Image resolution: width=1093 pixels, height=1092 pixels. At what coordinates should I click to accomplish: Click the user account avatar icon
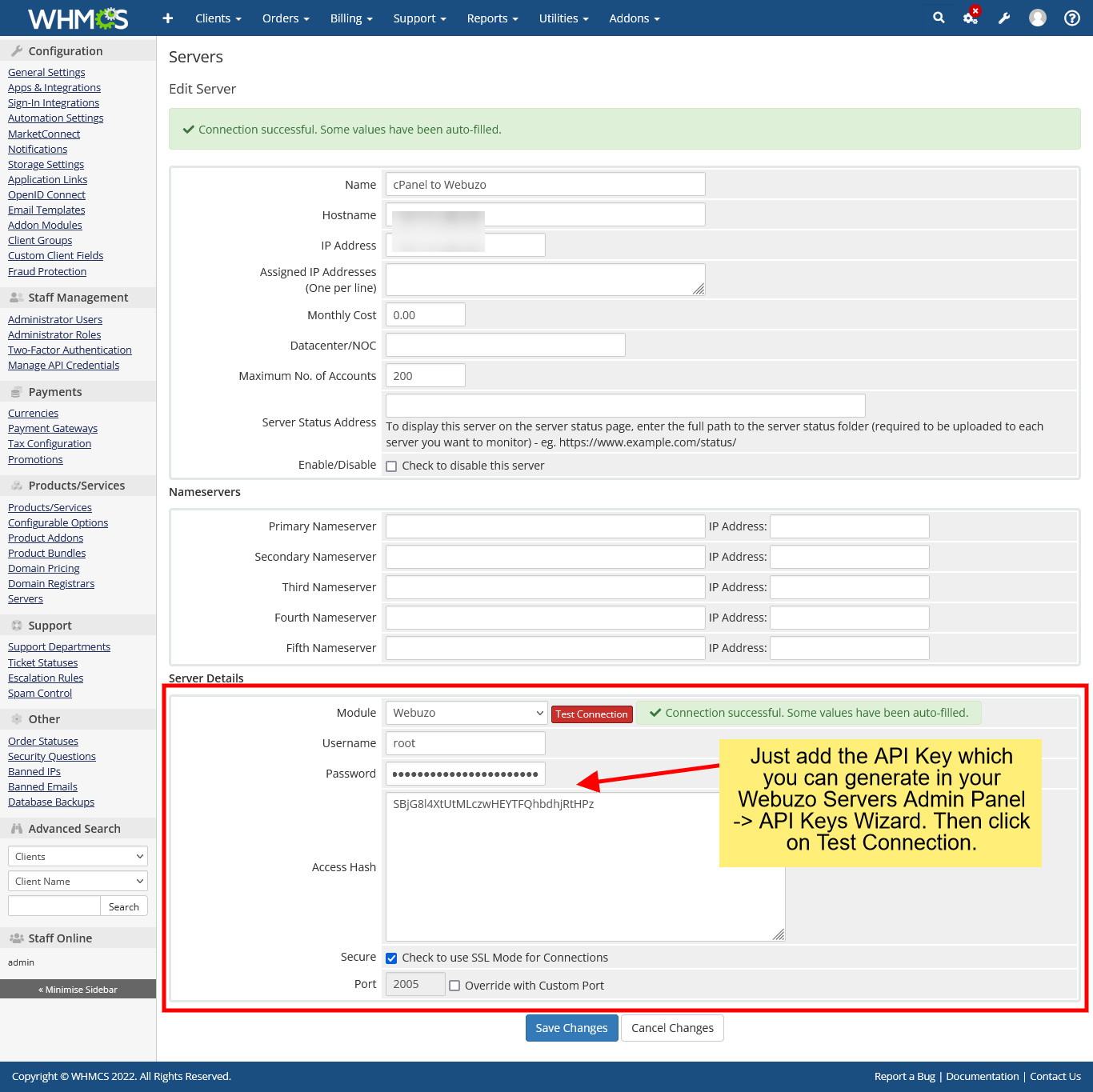(x=1038, y=18)
